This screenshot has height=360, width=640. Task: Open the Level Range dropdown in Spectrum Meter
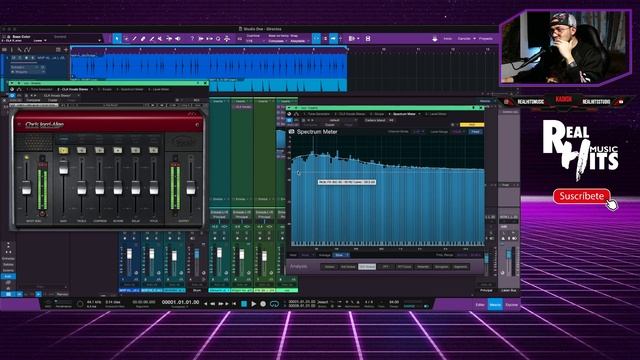[x=458, y=132]
